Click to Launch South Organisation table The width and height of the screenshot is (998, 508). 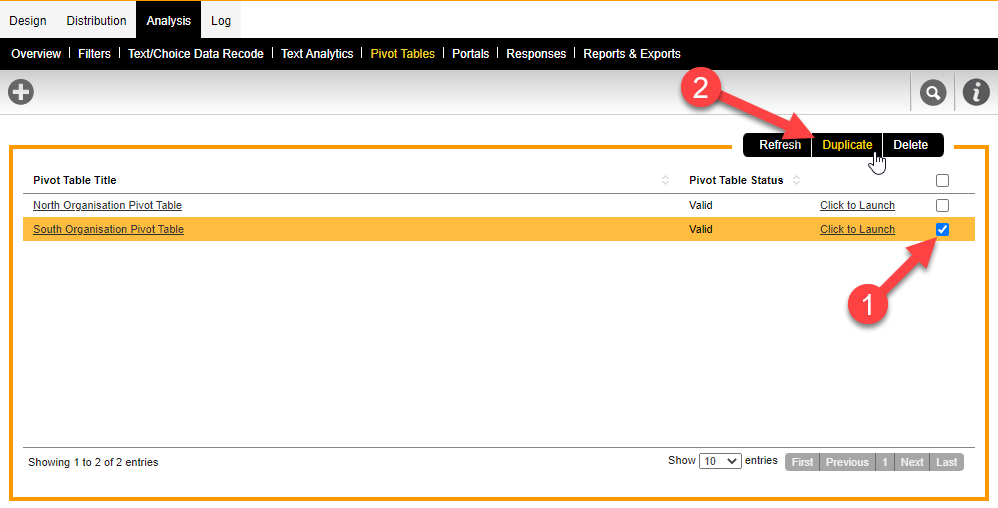click(x=857, y=229)
